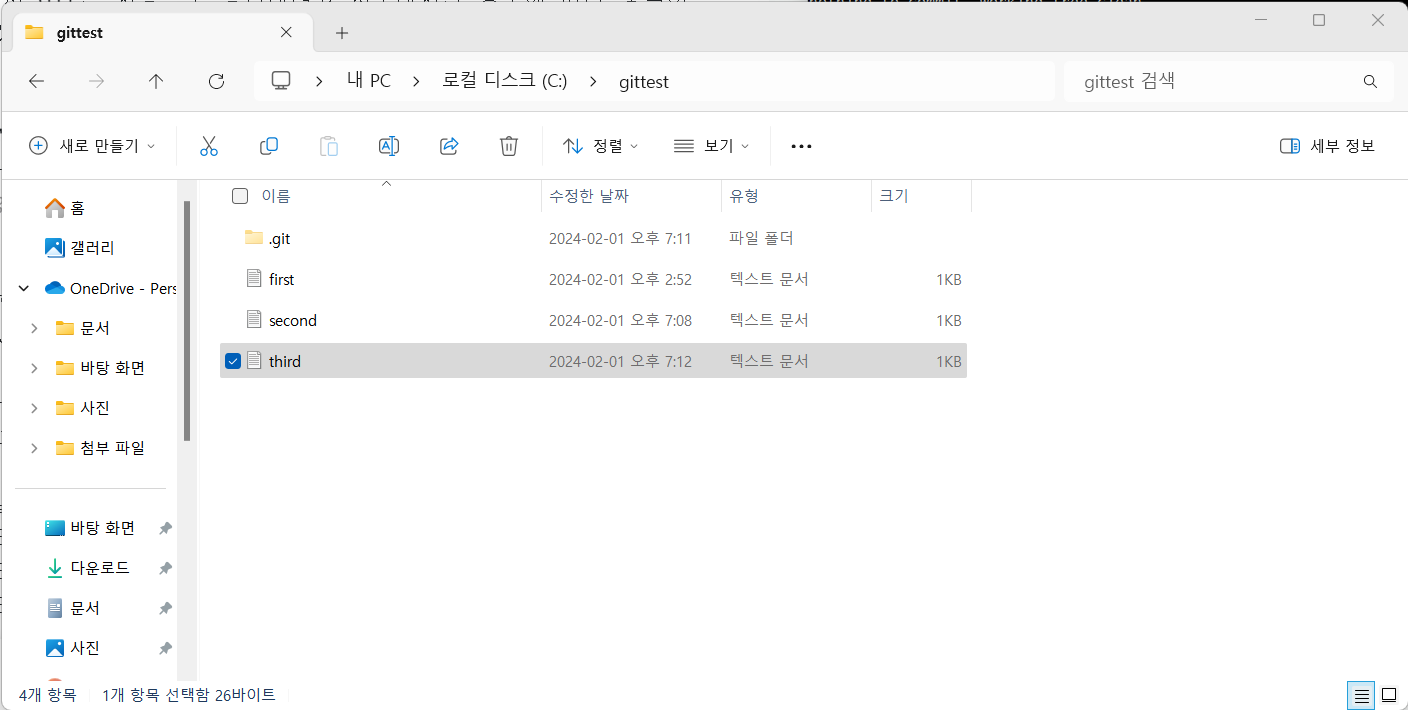Screen dimensions: 1408x710
Task: Sort by 유형 column header
Action: 744,196
